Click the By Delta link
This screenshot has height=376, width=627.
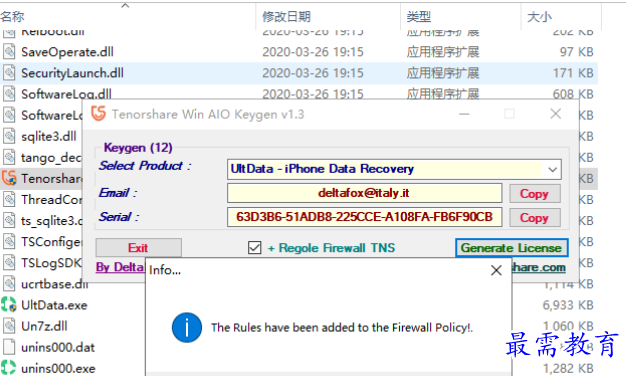pos(120,267)
